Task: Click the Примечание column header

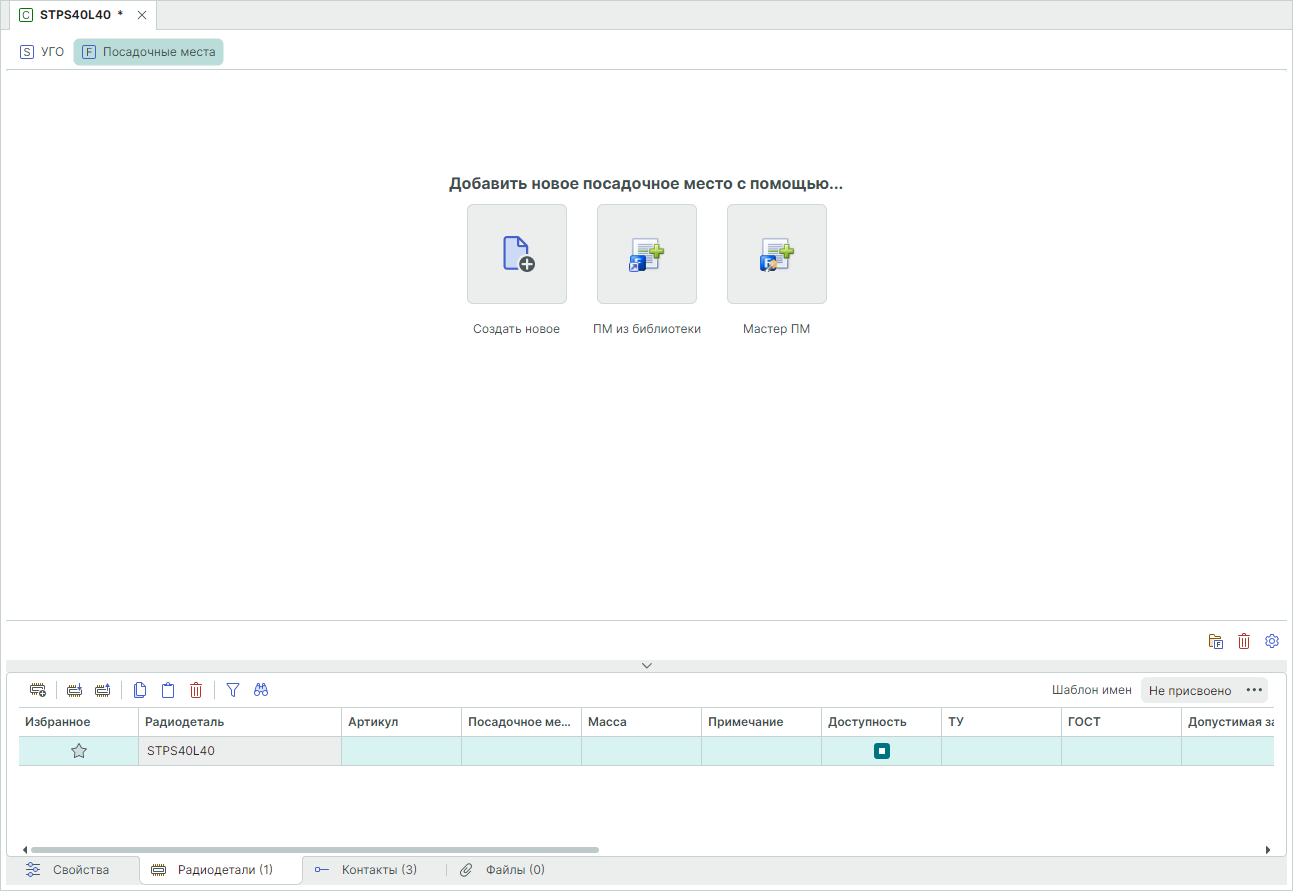Action: [762, 722]
